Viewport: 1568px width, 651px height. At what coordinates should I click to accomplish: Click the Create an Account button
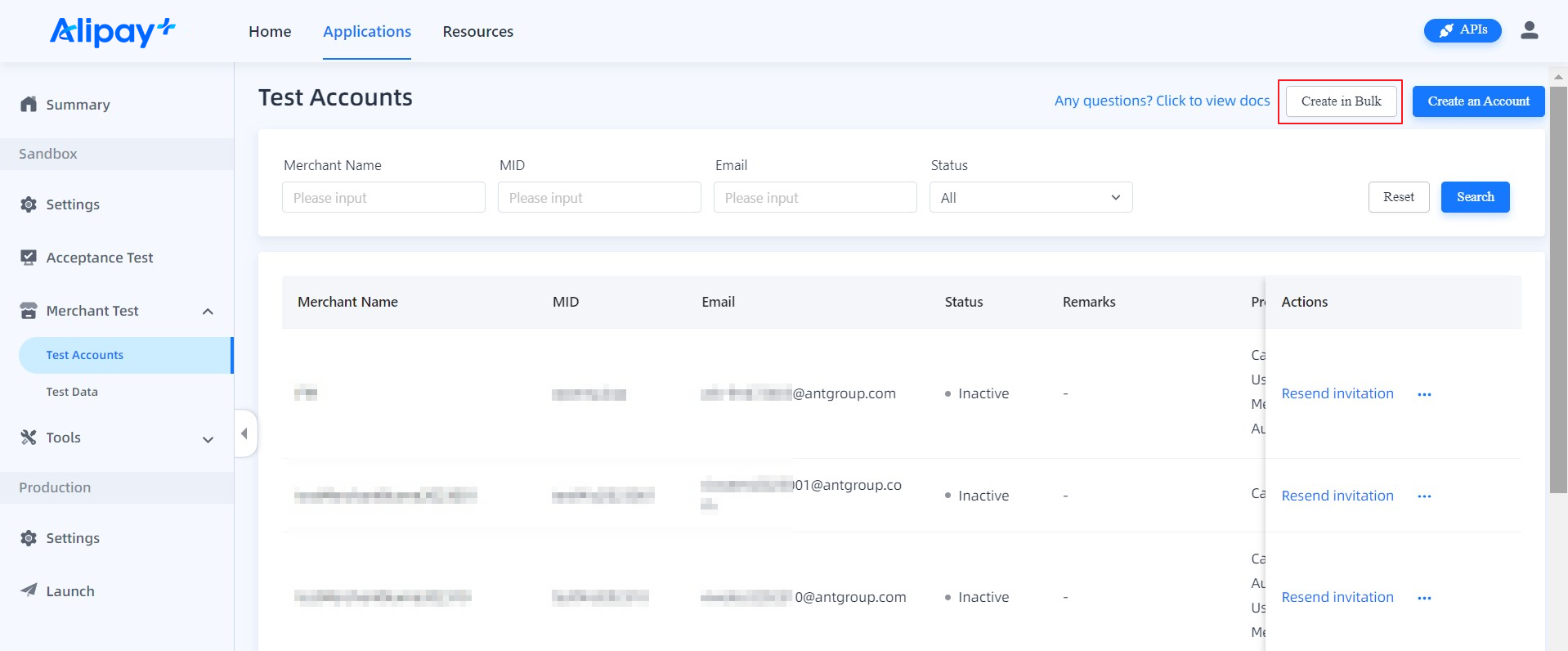click(1478, 101)
